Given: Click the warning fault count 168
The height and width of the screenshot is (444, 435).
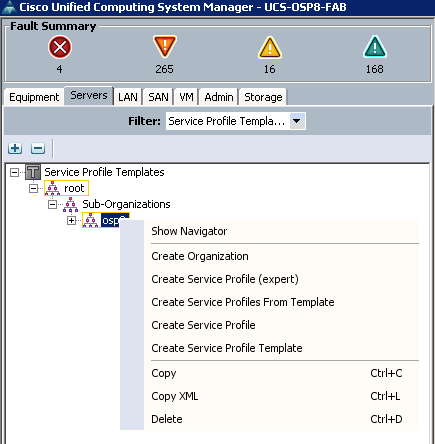Looking at the screenshot, I should coord(375,69).
